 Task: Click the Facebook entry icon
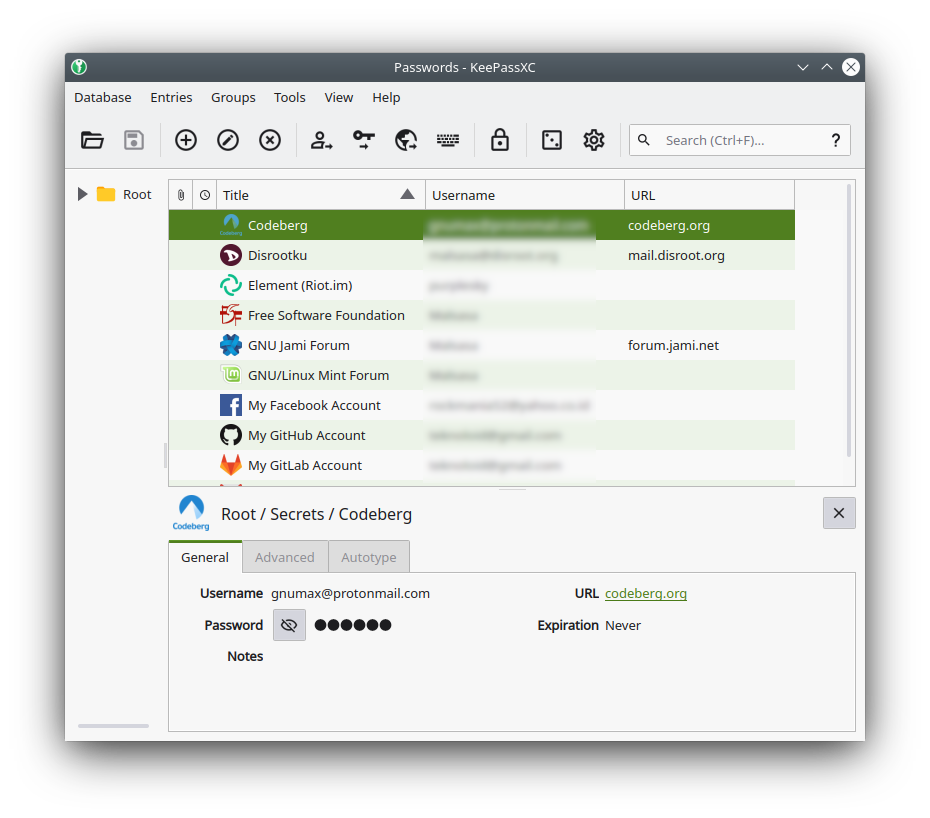pyautogui.click(x=231, y=406)
